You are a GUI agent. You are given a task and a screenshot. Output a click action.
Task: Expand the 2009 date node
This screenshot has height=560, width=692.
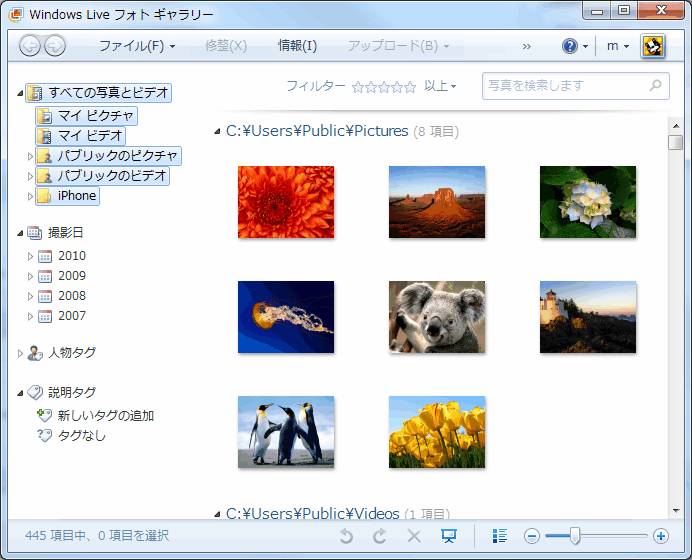click(x=30, y=277)
